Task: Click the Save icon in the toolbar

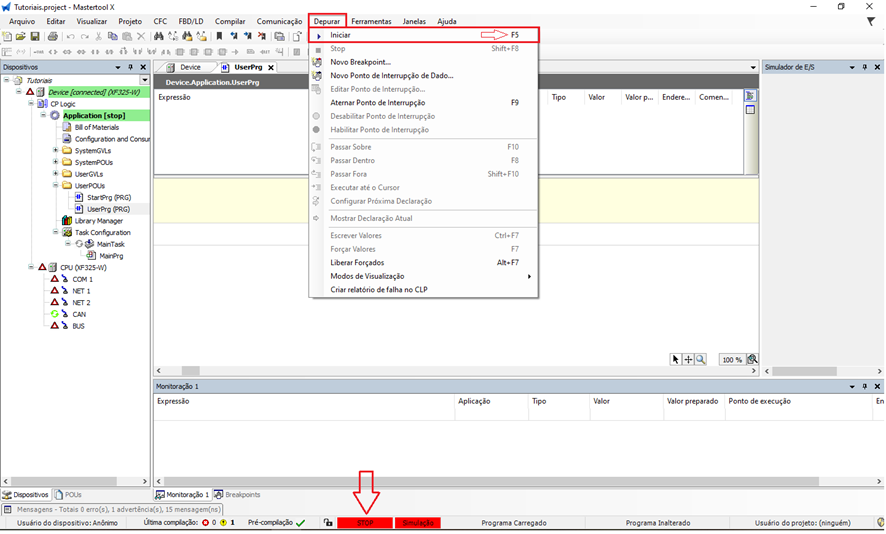Action: point(36,37)
